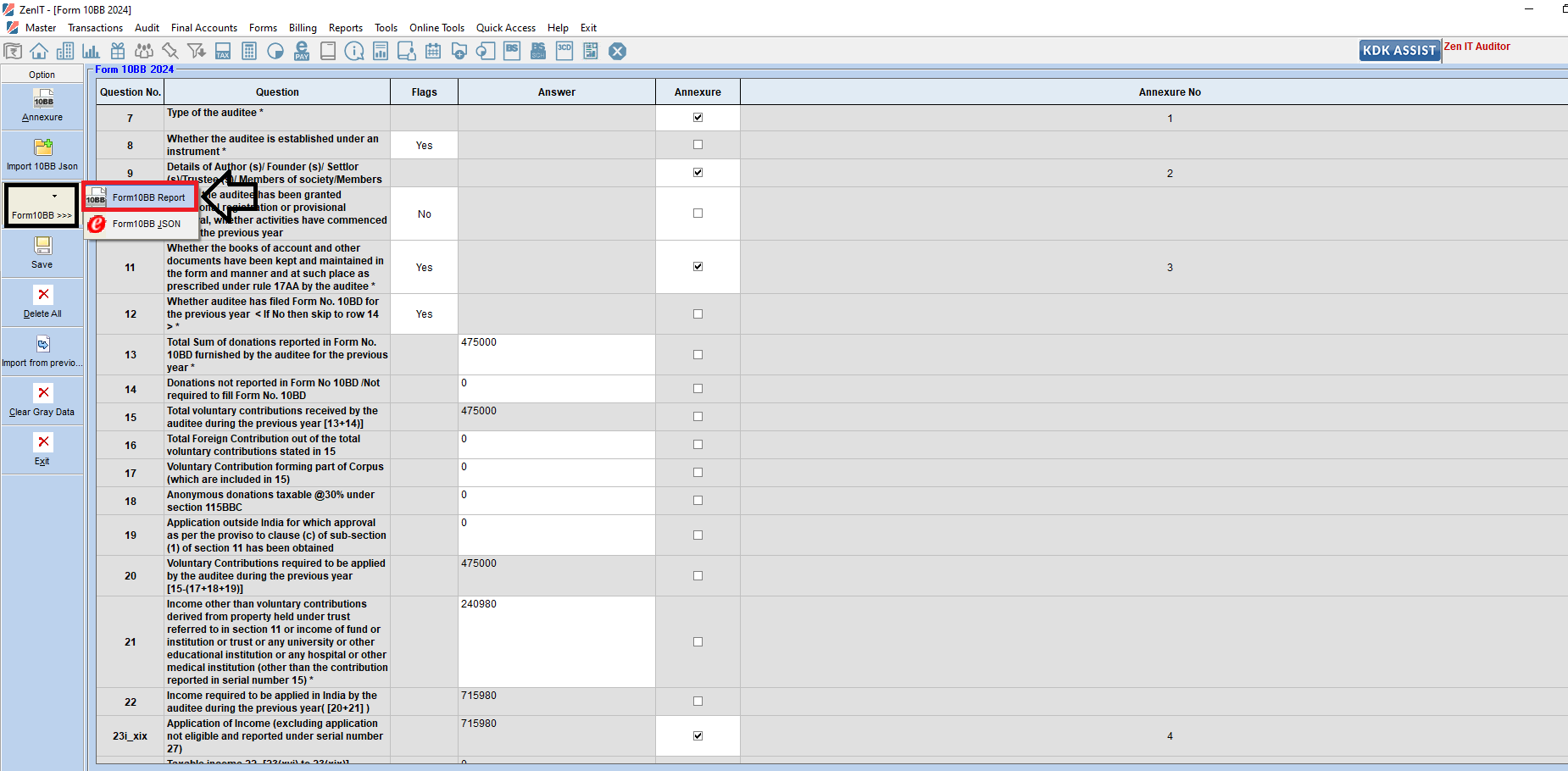Click the book with user icon
The height and width of the screenshot is (771, 1568).
(x=407, y=52)
